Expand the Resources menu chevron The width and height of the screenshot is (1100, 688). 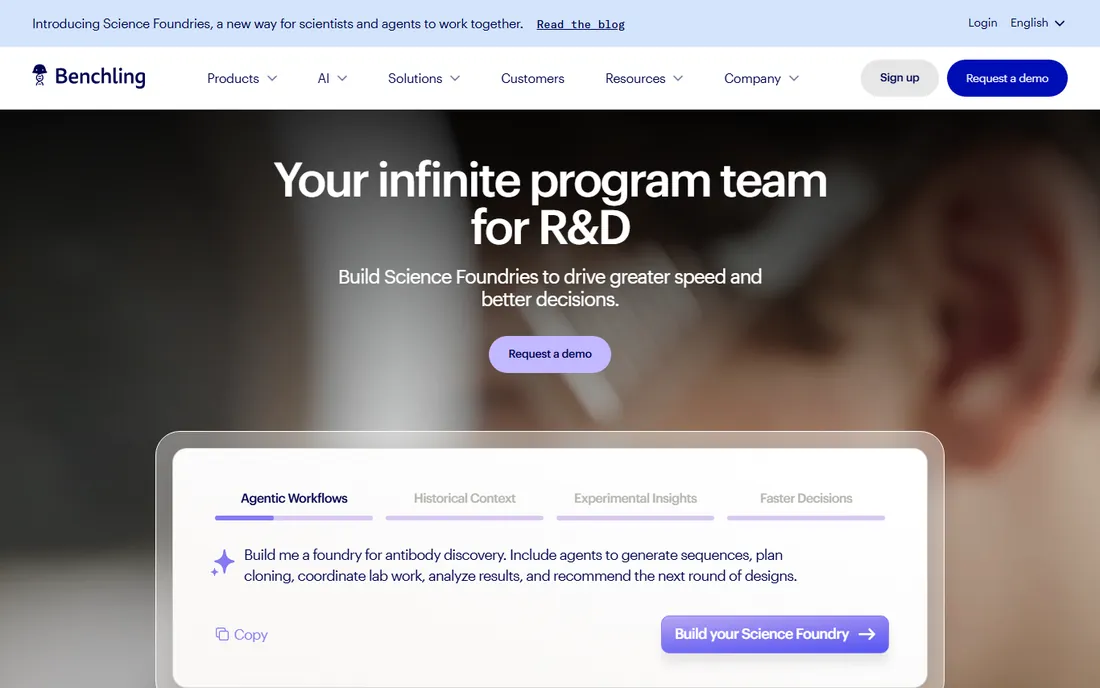coord(678,79)
